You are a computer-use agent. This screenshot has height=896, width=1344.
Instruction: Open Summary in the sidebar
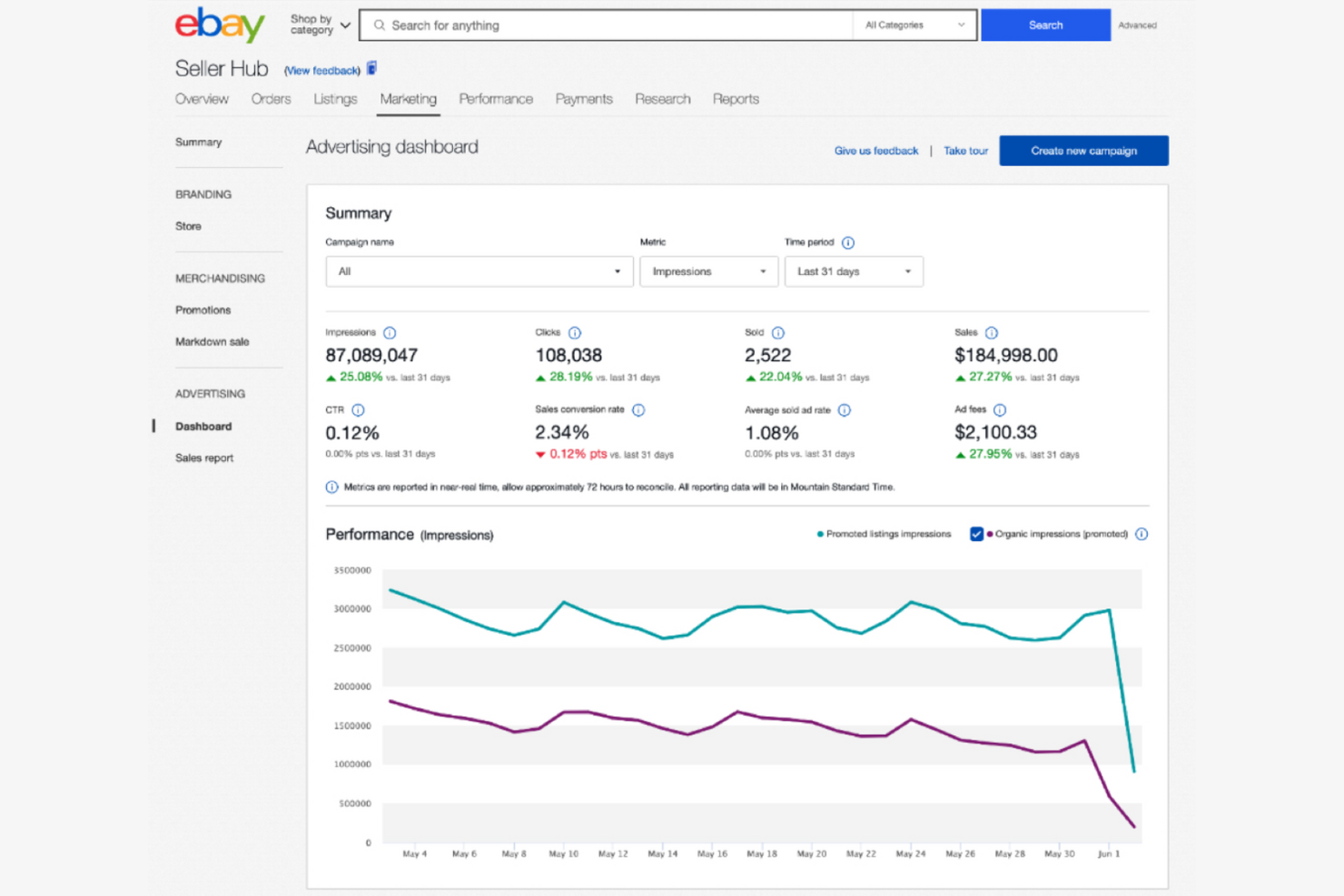tap(198, 143)
